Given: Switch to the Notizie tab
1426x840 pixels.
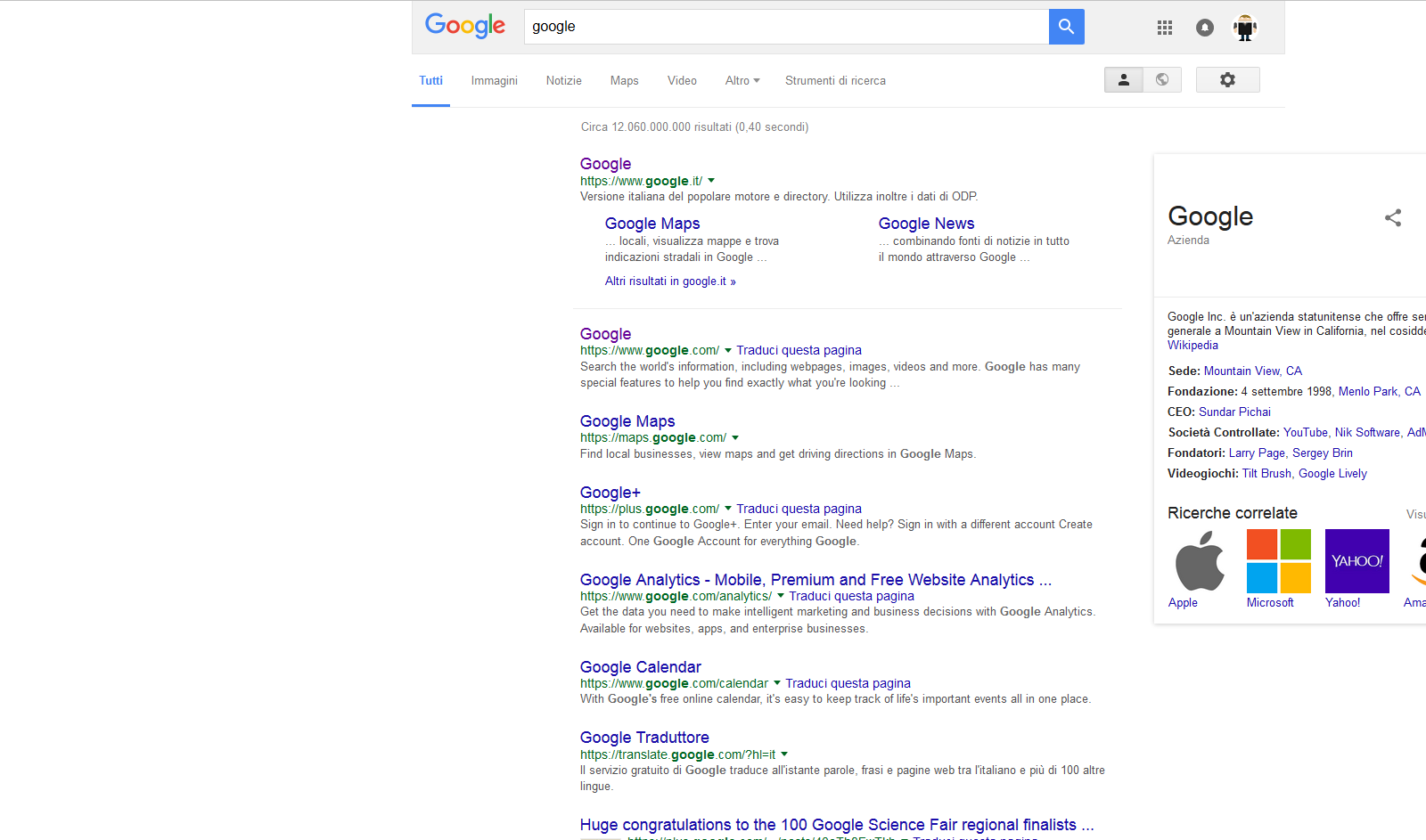Looking at the screenshot, I should (564, 80).
